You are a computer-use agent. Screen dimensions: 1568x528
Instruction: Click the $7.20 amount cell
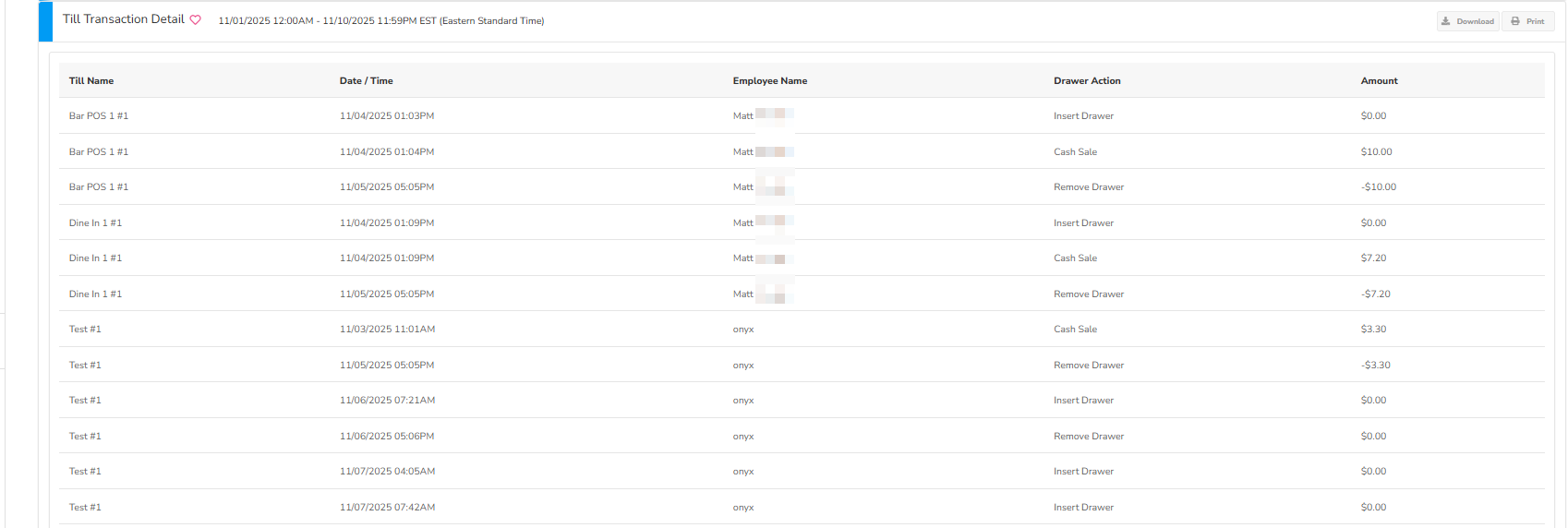pos(1373,258)
